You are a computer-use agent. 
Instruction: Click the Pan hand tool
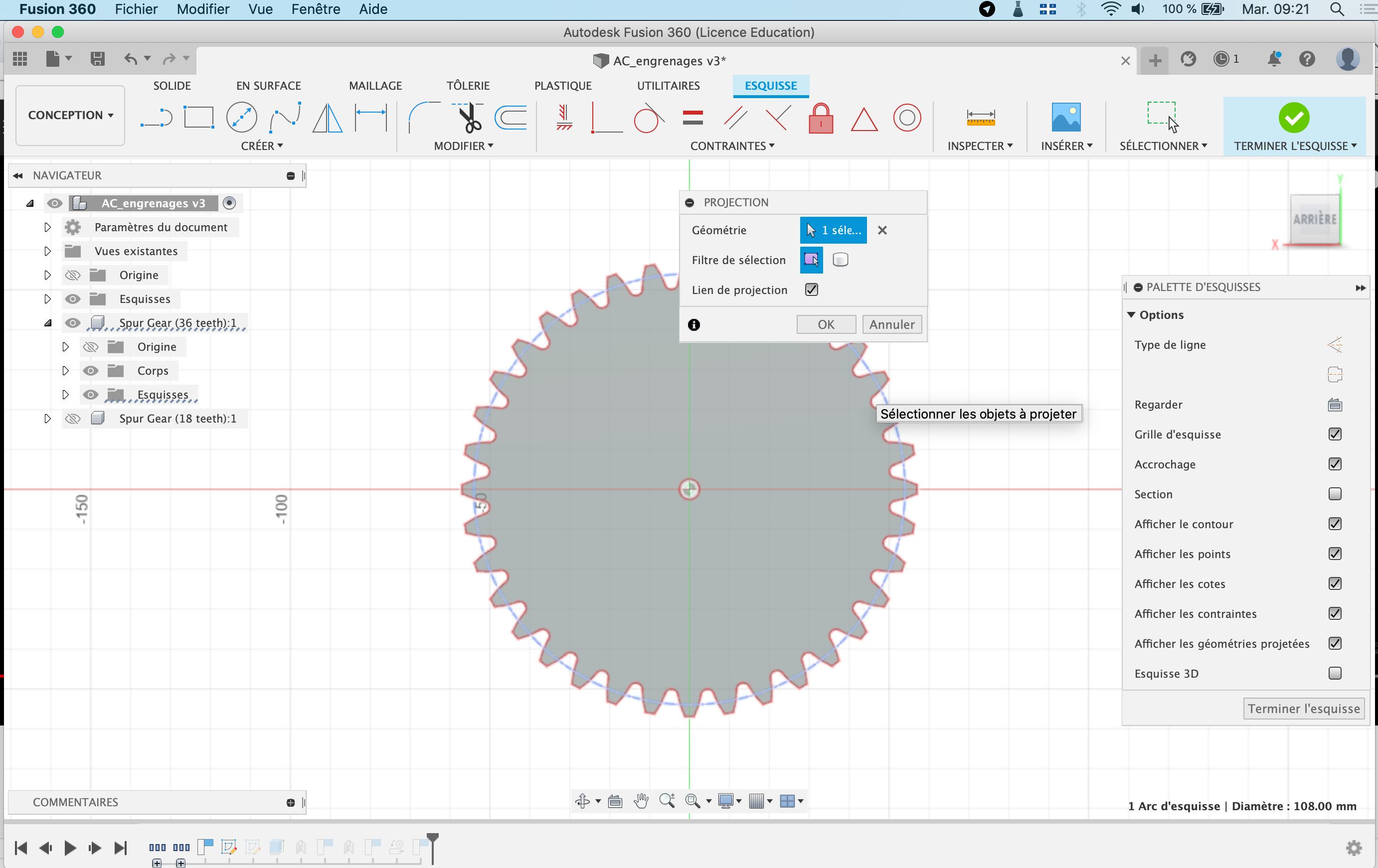click(641, 801)
